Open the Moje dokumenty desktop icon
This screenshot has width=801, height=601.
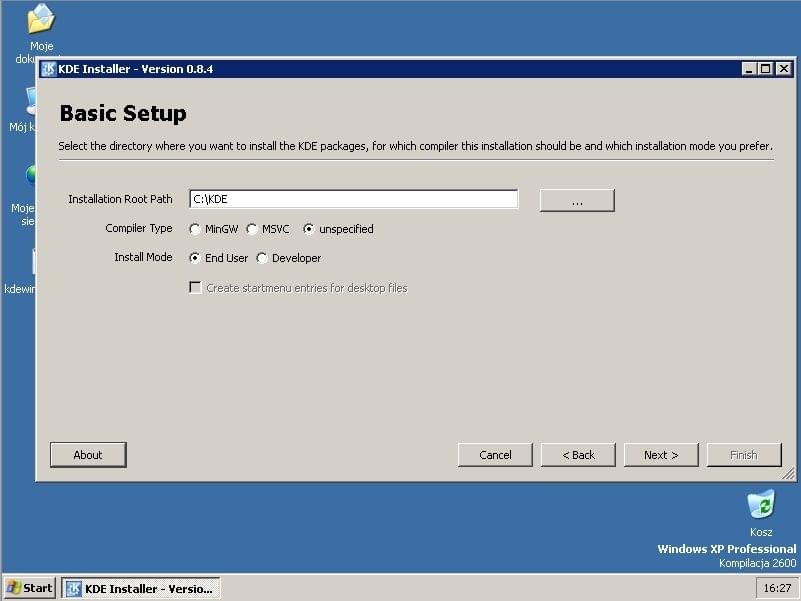click(x=41, y=18)
